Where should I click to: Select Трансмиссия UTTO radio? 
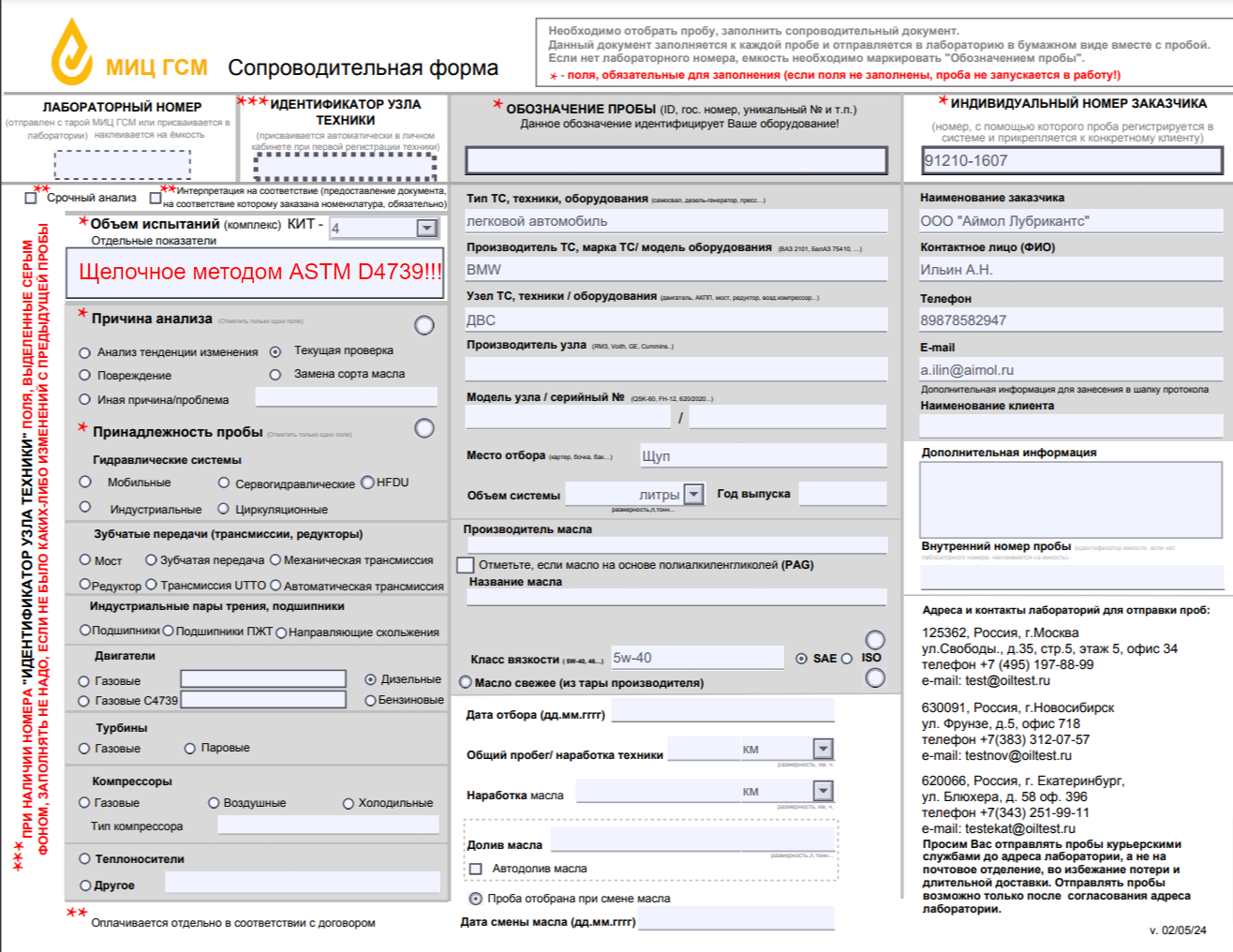[151, 585]
